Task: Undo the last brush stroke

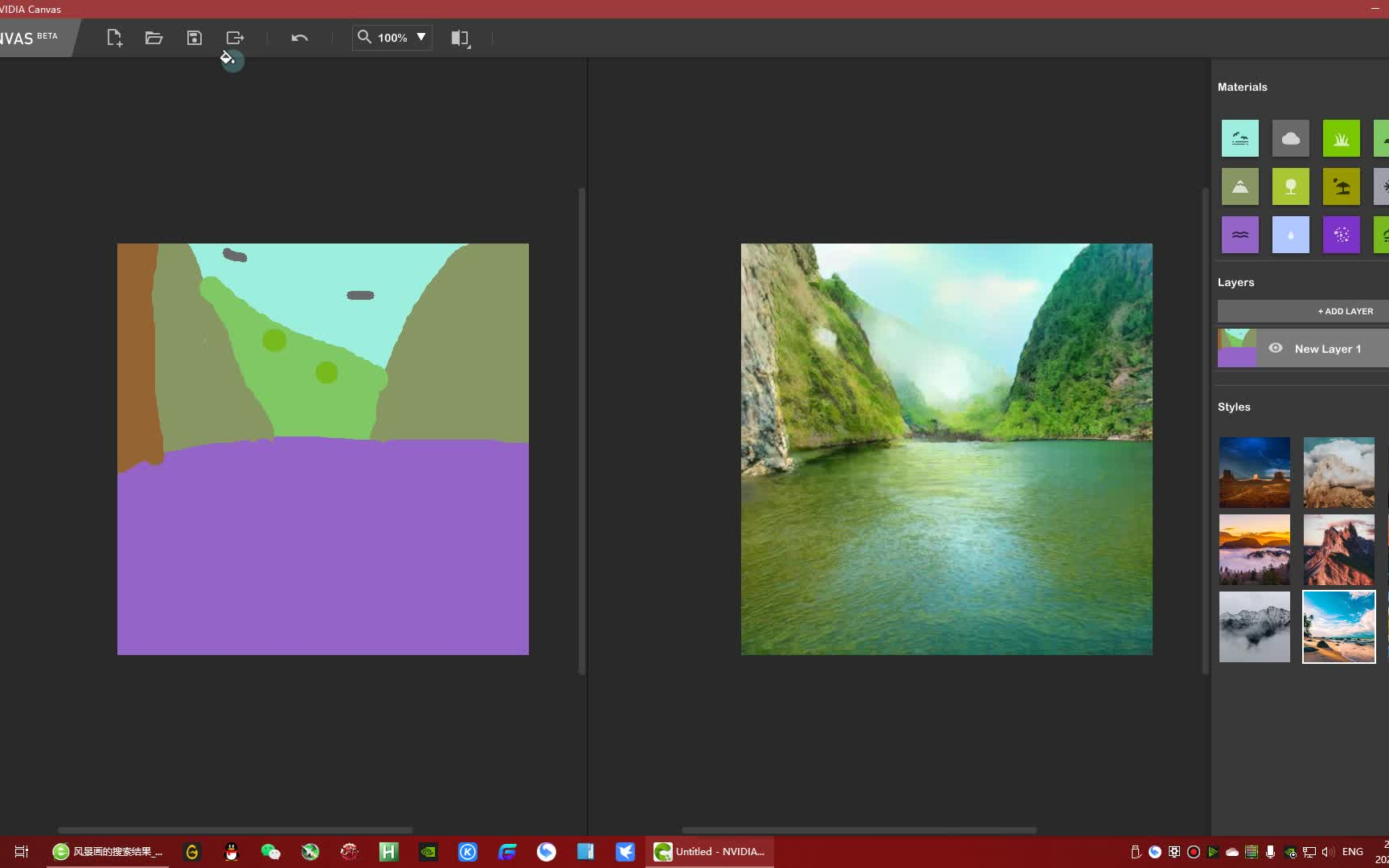Action: [x=299, y=37]
